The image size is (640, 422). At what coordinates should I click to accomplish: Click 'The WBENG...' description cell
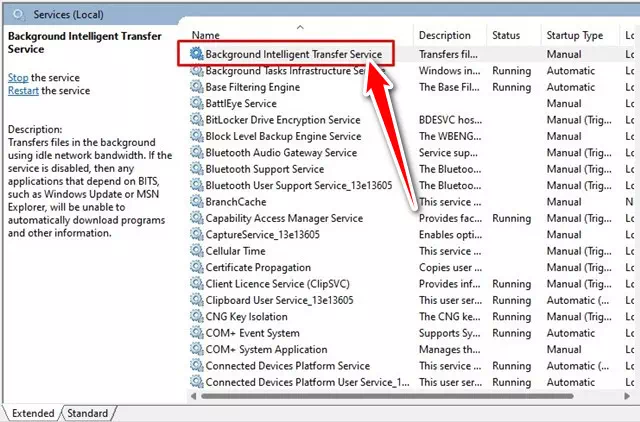click(450, 136)
